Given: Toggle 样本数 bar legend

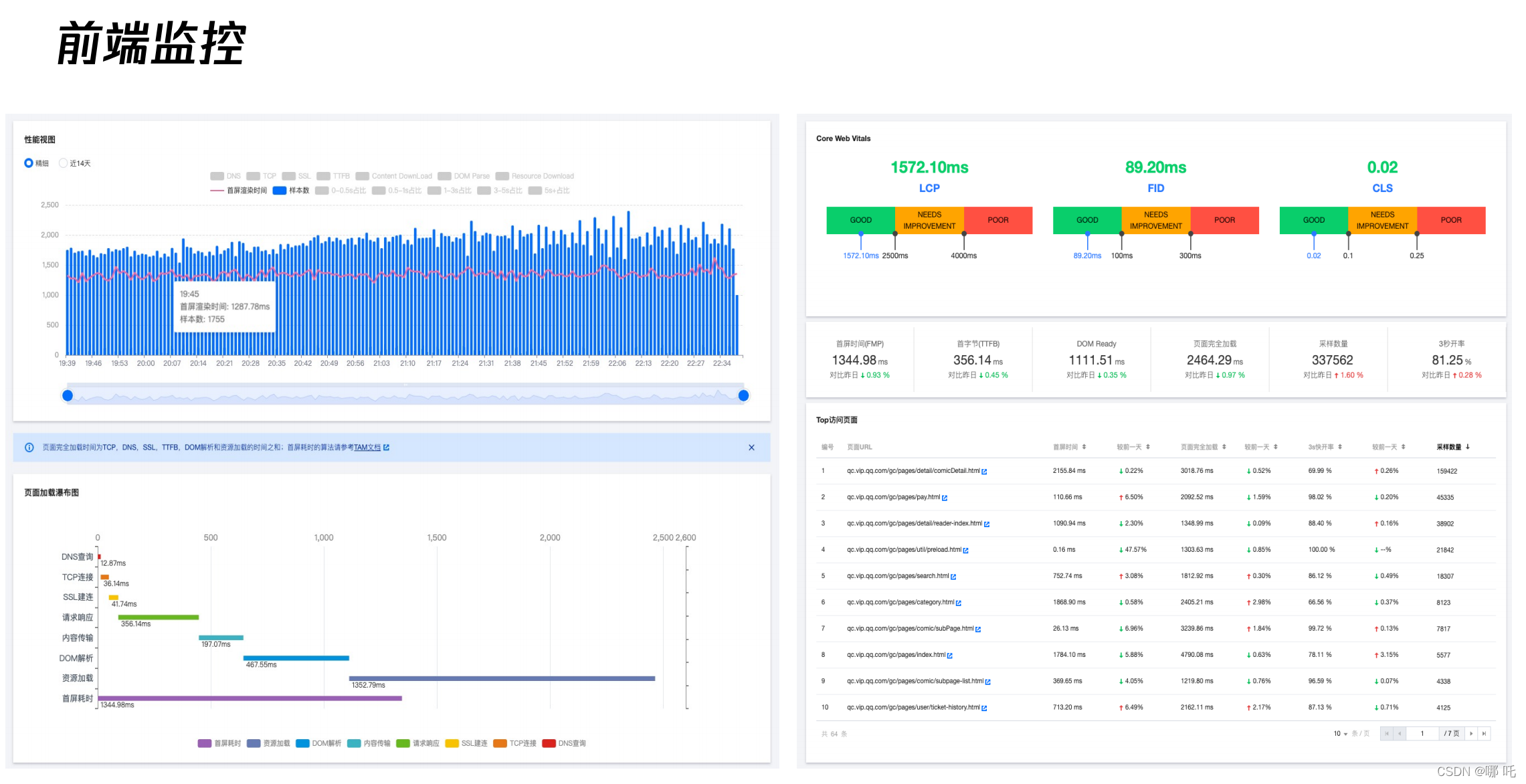Looking at the screenshot, I should pos(291,191).
